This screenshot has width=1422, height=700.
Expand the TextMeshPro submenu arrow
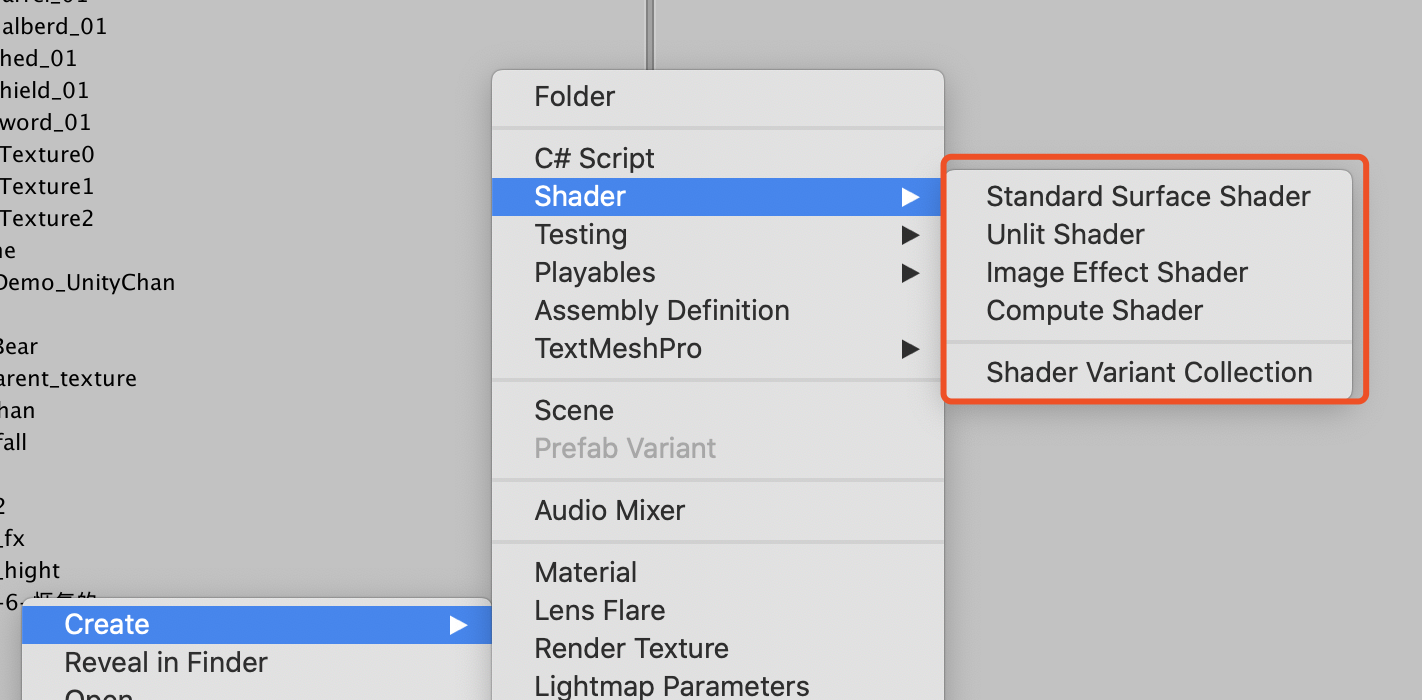coord(911,348)
